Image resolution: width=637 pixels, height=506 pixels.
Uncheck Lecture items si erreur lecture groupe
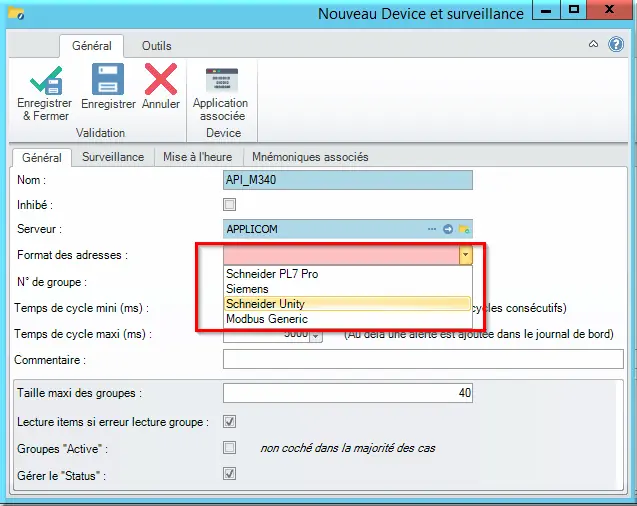click(230, 422)
